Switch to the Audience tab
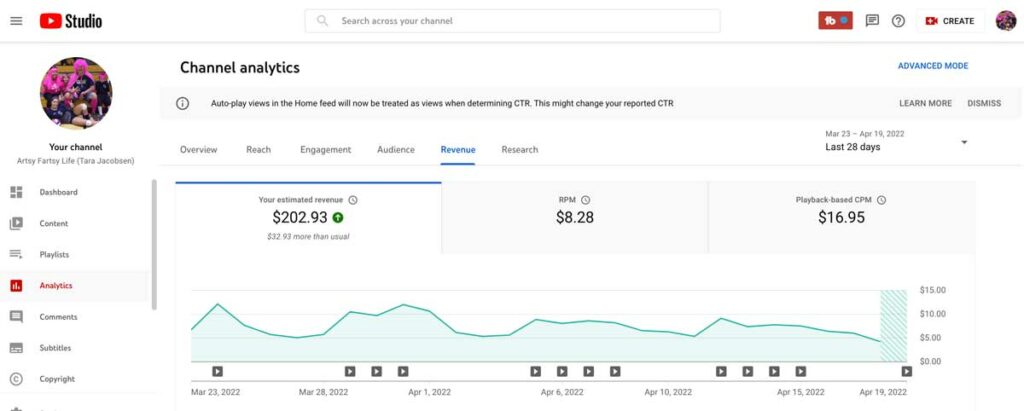Viewport: 1024px width, 411px height. 396,150
